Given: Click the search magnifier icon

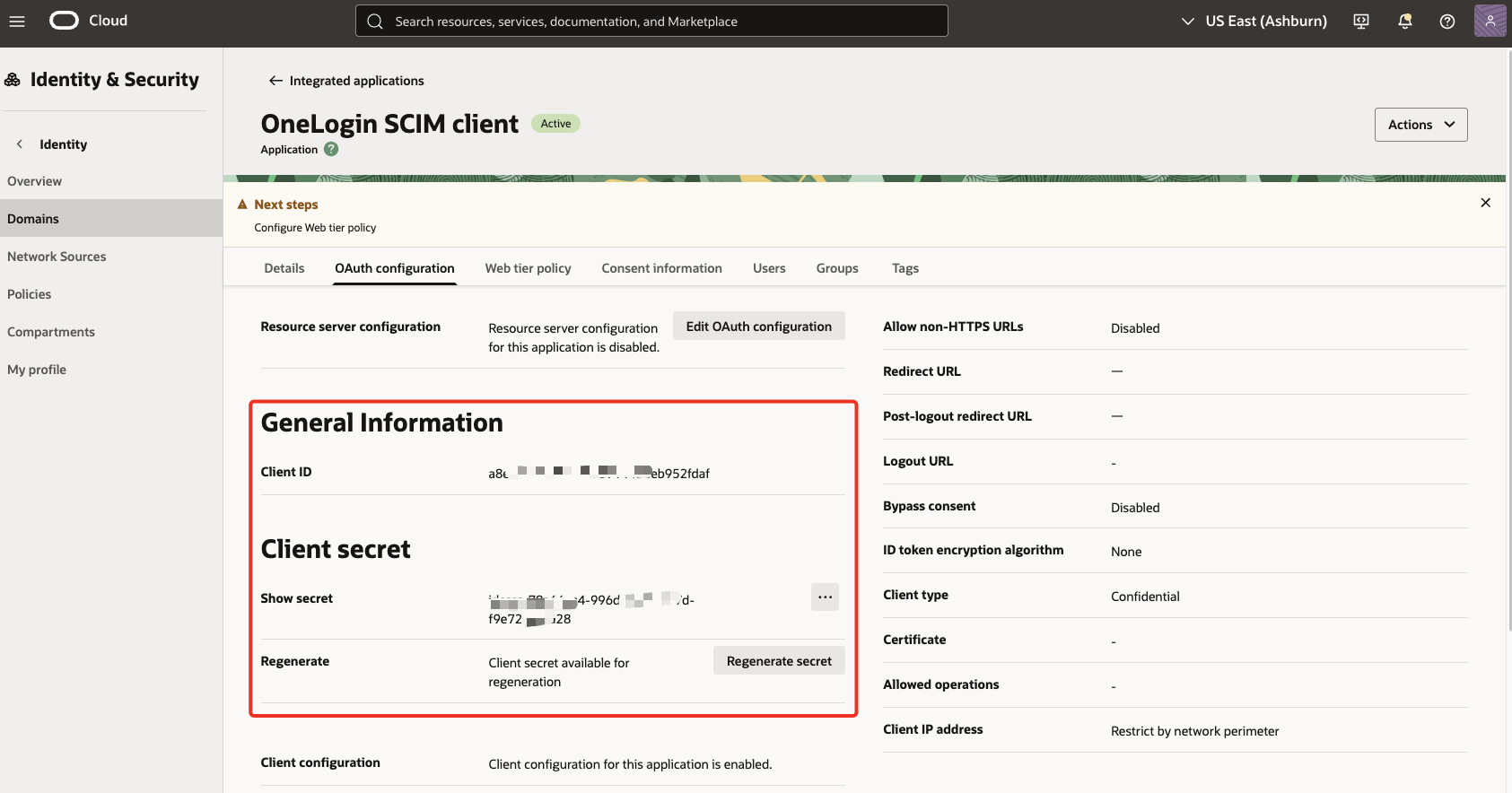Looking at the screenshot, I should click(375, 22).
